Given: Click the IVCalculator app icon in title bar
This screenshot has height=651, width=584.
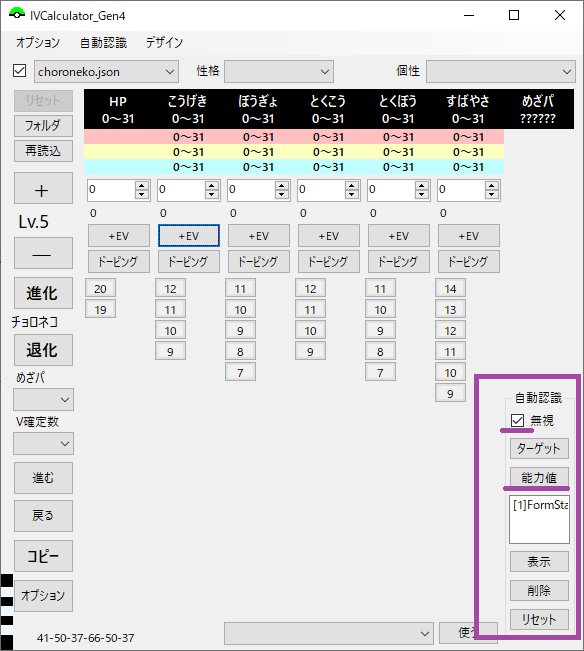Looking at the screenshot, I should tap(17, 15).
